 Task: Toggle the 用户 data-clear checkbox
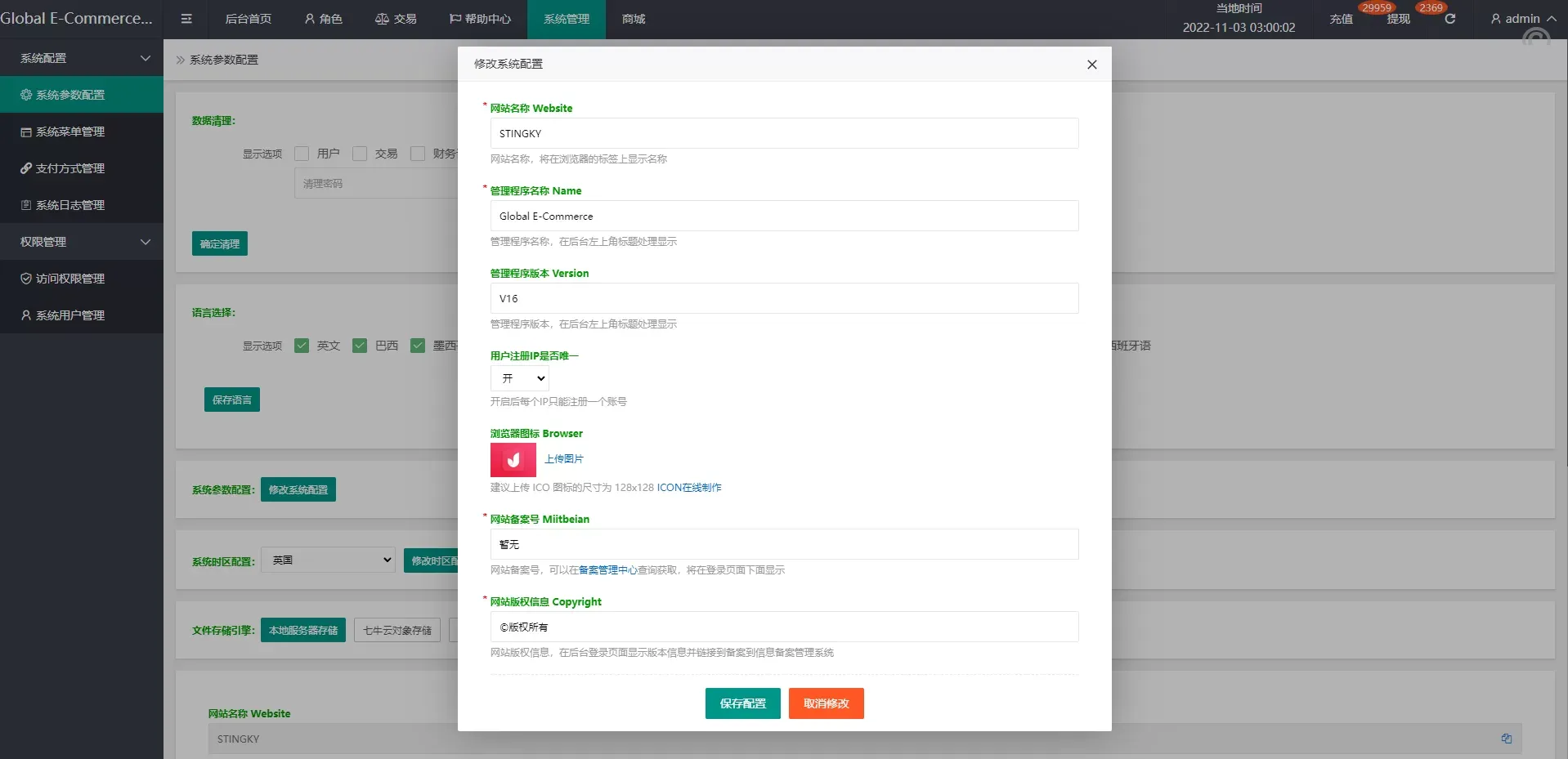(x=302, y=154)
